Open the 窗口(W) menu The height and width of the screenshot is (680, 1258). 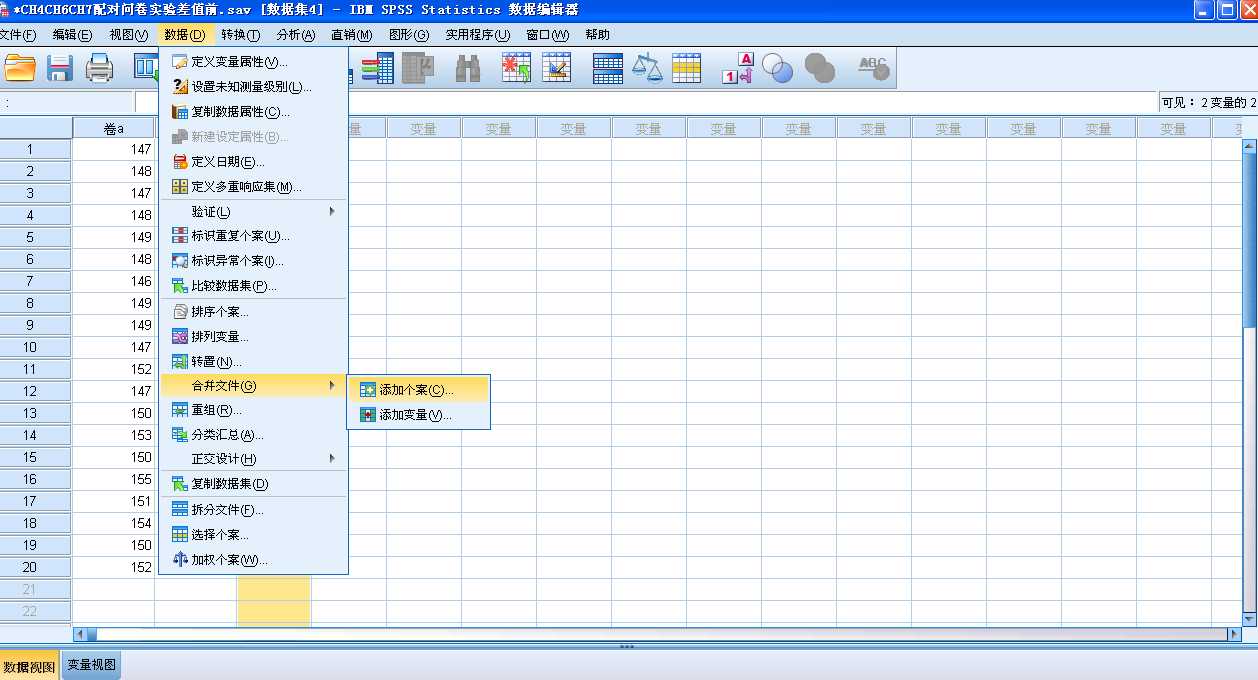click(x=547, y=35)
